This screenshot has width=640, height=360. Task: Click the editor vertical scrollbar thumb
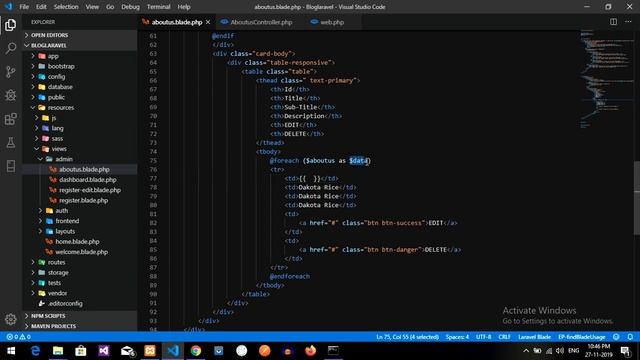(637, 198)
